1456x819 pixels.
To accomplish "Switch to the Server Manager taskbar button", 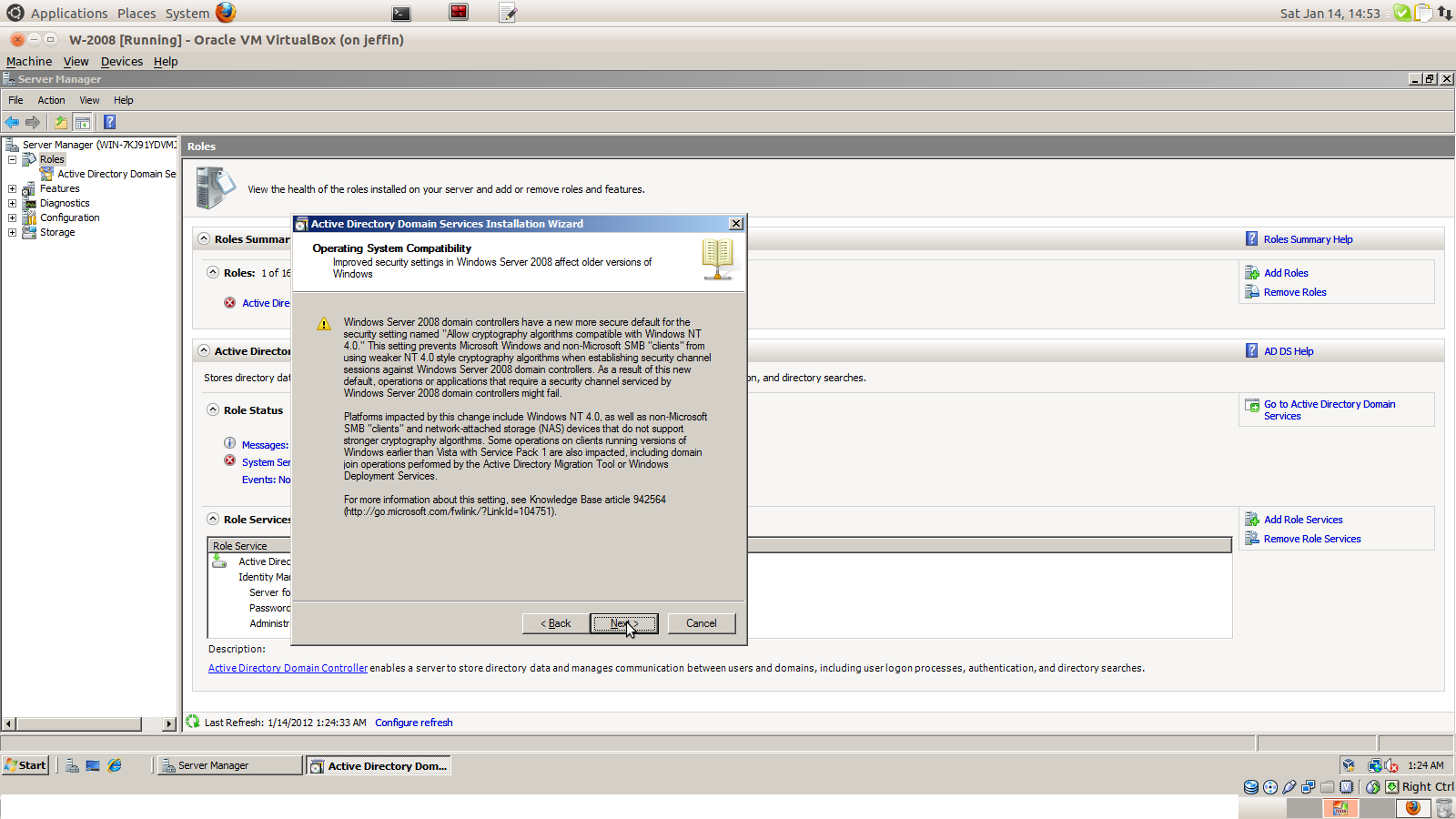I will point(229,765).
